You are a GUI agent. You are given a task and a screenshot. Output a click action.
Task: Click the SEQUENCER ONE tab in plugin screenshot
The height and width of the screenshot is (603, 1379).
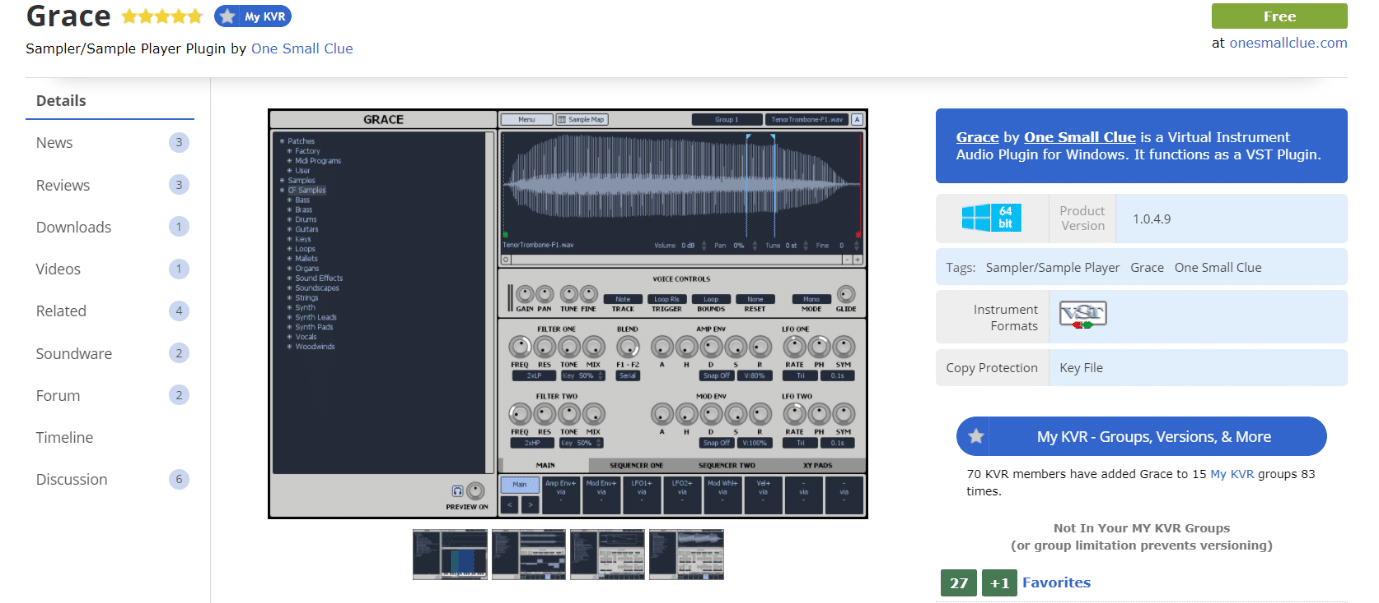[x=636, y=465]
